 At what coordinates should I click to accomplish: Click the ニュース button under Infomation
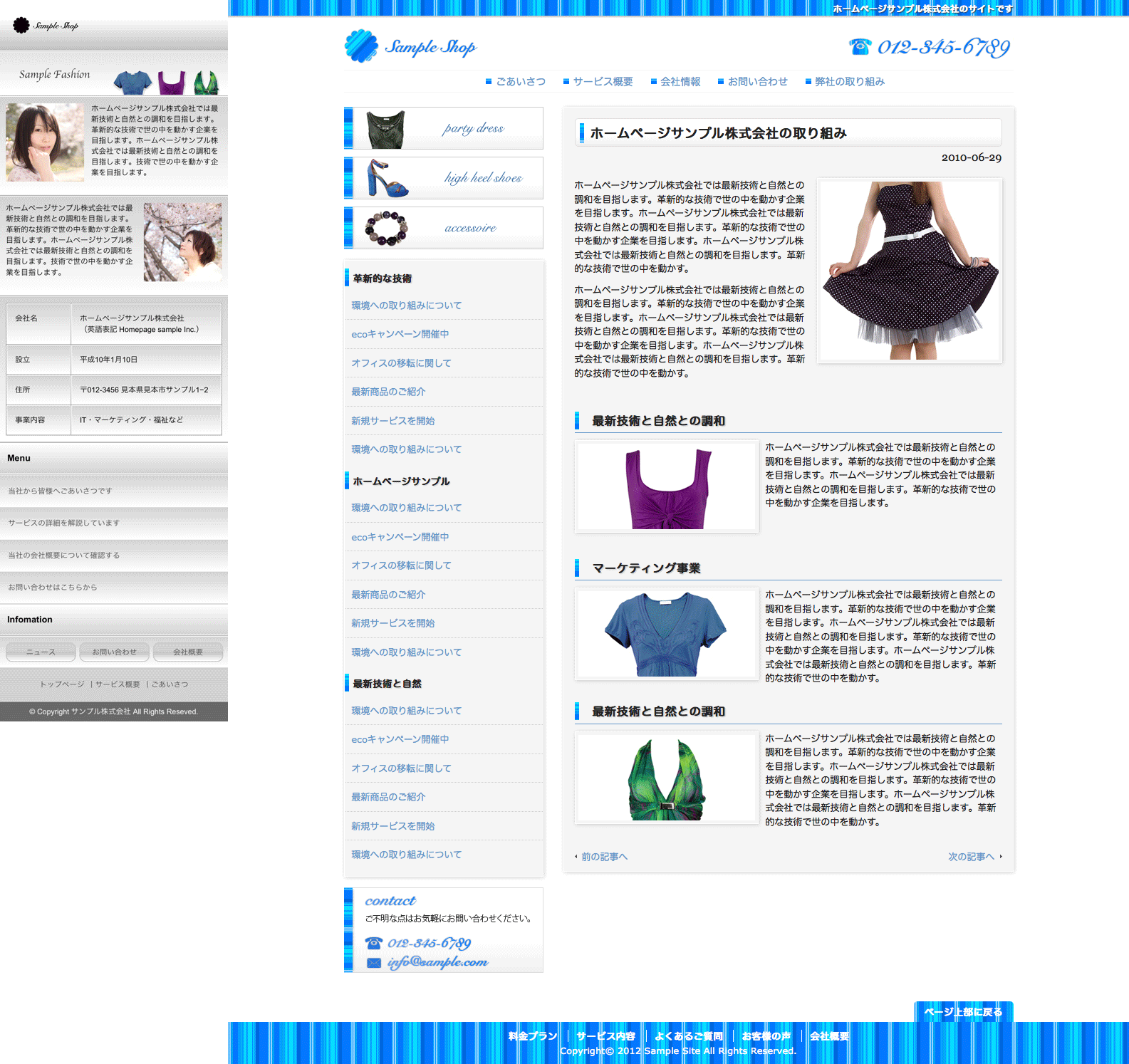pyautogui.click(x=41, y=652)
